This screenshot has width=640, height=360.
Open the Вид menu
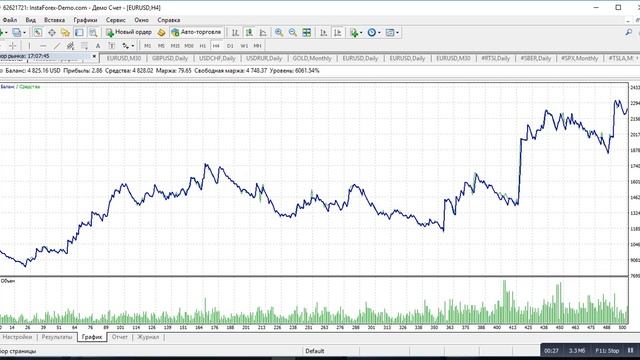(31, 20)
